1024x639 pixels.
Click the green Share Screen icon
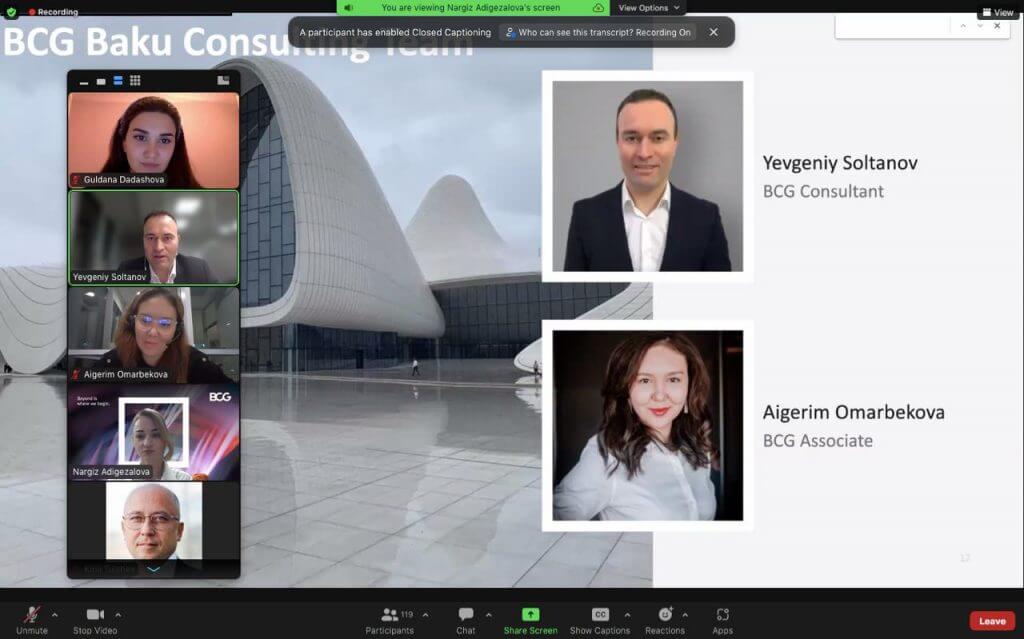530,615
